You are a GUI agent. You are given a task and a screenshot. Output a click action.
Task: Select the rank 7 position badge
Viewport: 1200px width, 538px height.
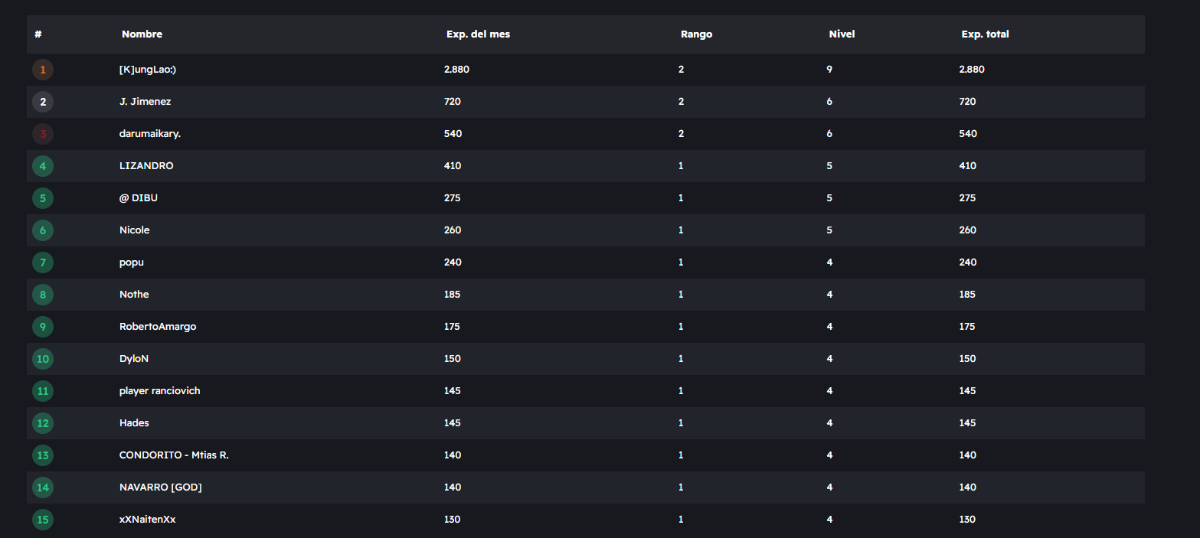tap(42, 262)
